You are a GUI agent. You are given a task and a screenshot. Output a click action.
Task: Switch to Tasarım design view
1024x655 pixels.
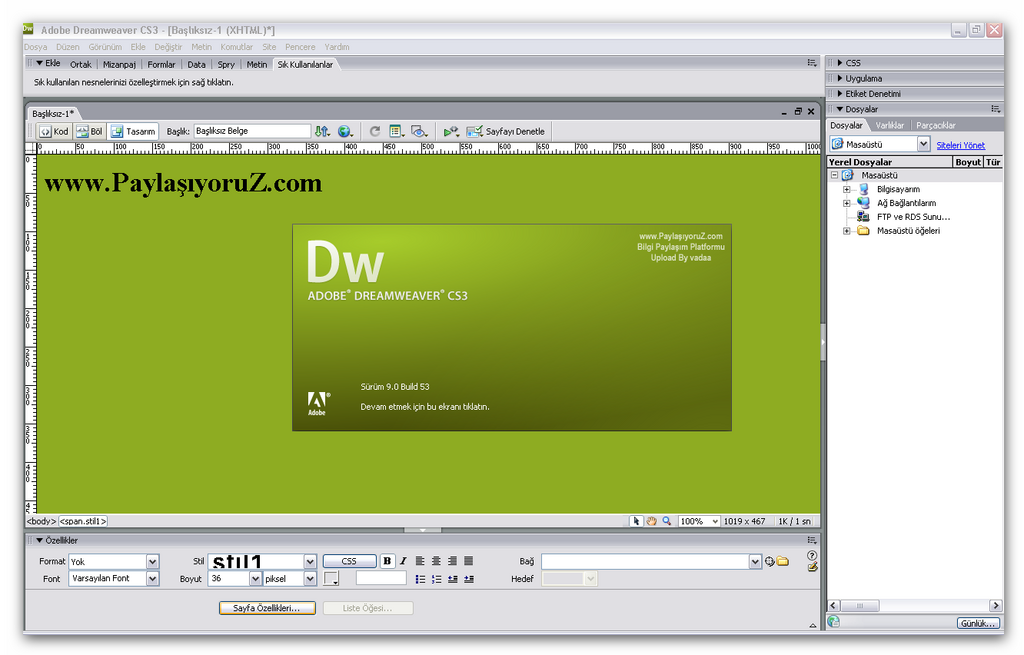pyautogui.click(x=133, y=131)
